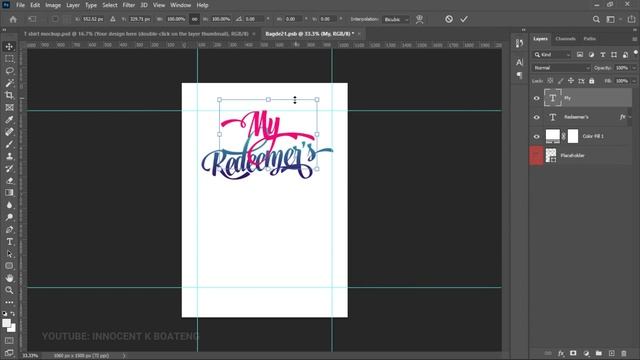Open the Search magnifier in options bar
The height and width of the screenshot is (360, 640).
click(x=596, y=19)
